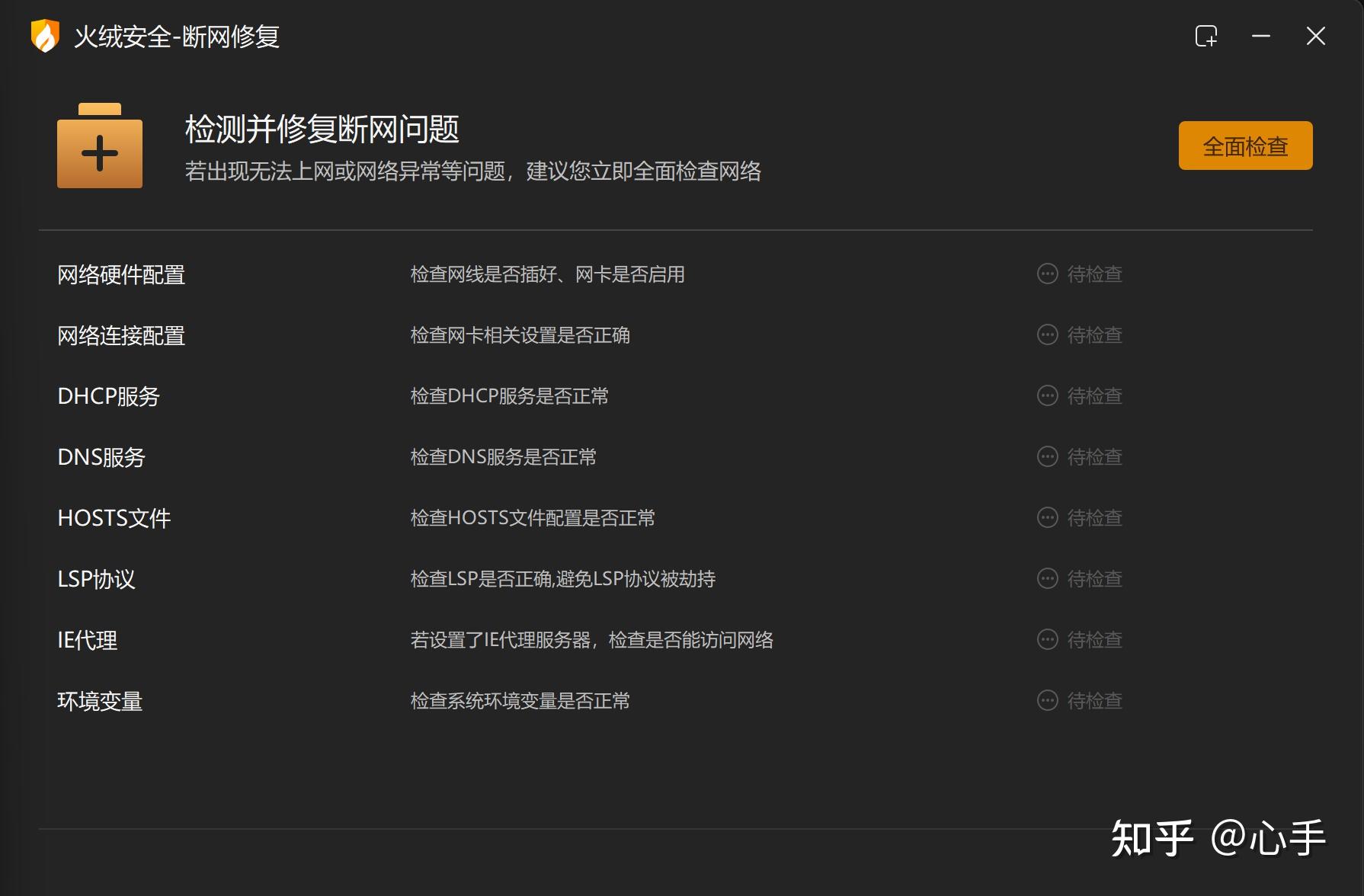Click the 全面检查 button to start scan
1364x896 pixels.
tap(1245, 145)
